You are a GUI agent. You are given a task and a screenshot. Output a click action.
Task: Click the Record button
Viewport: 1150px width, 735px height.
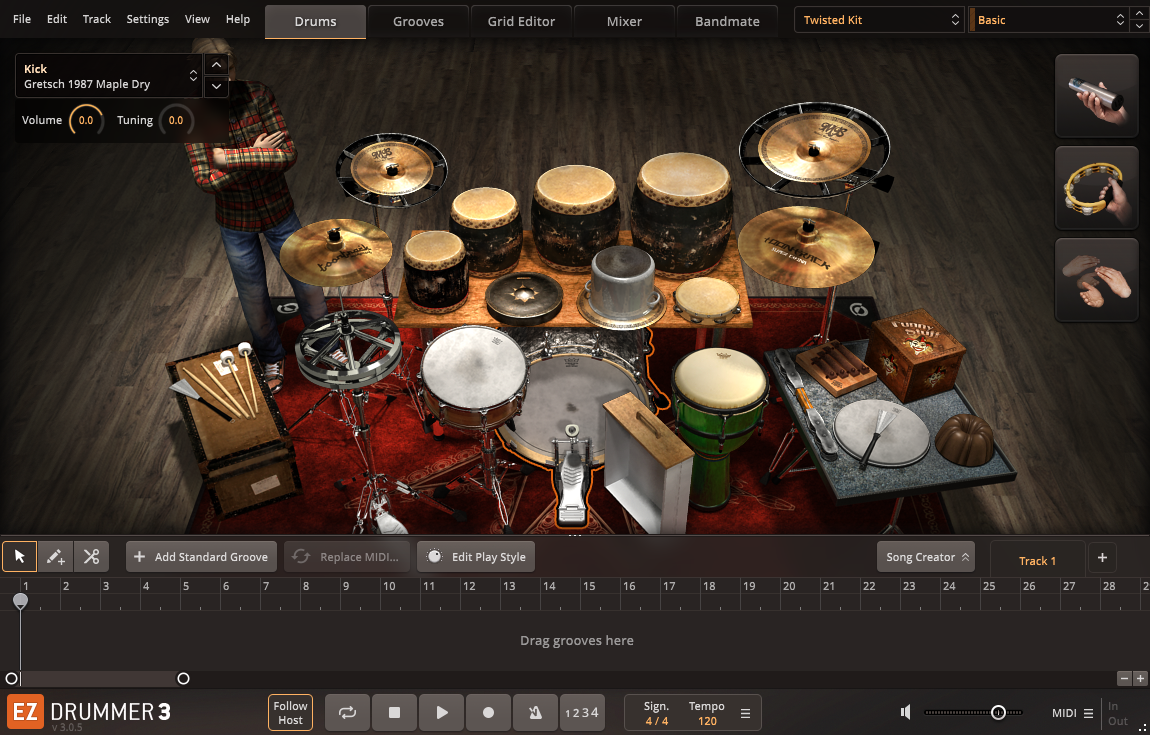(488, 713)
